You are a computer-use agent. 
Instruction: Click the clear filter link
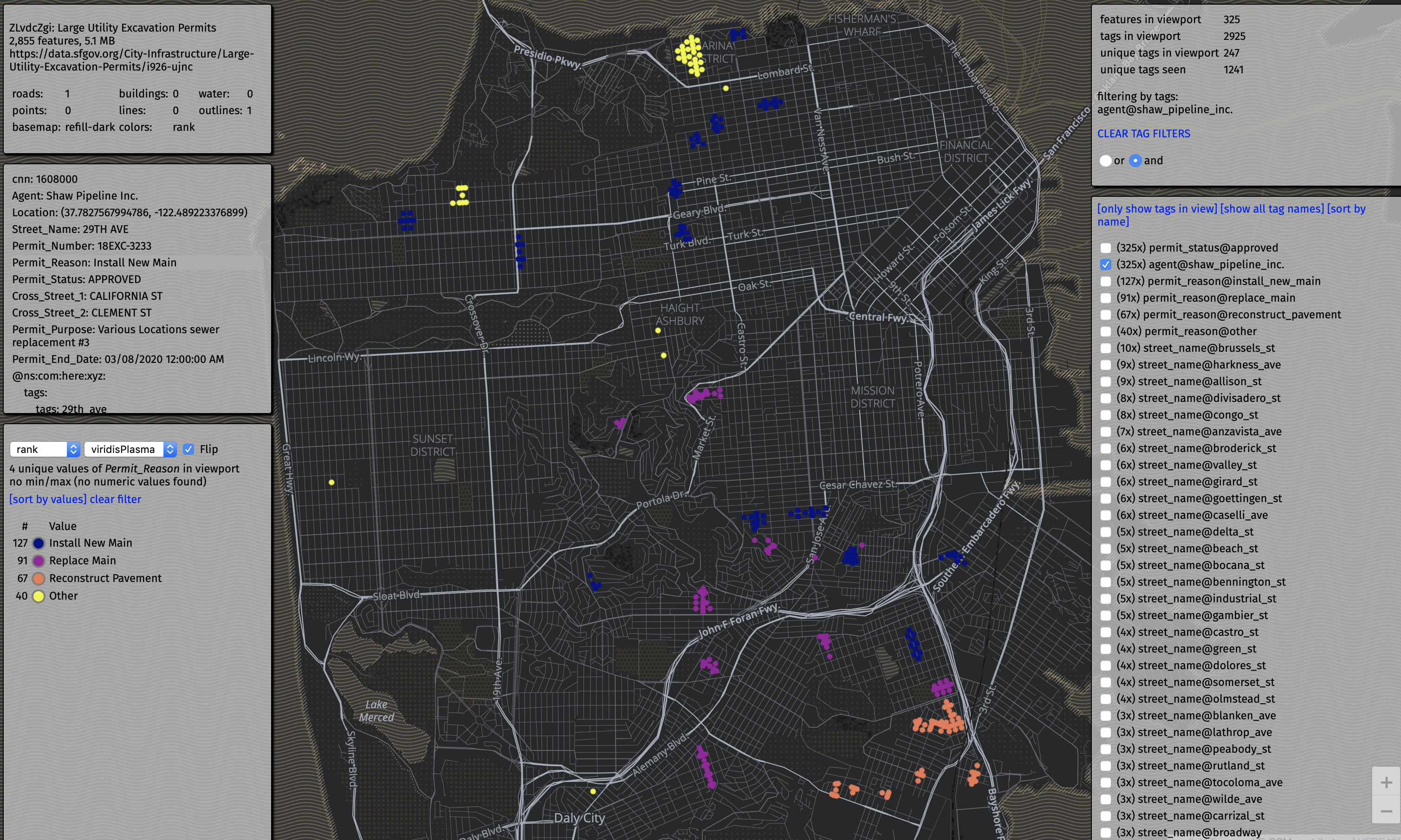(116, 499)
